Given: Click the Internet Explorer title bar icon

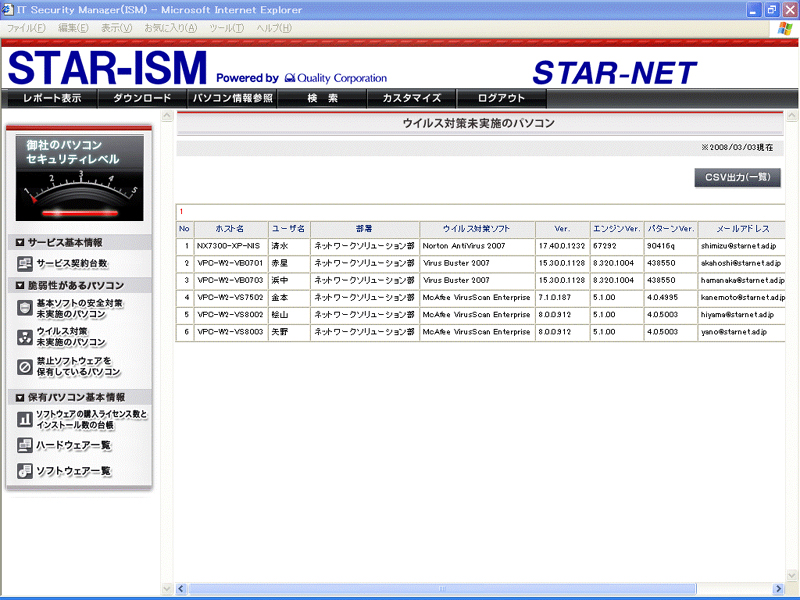Looking at the screenshot, I should 7,9.
